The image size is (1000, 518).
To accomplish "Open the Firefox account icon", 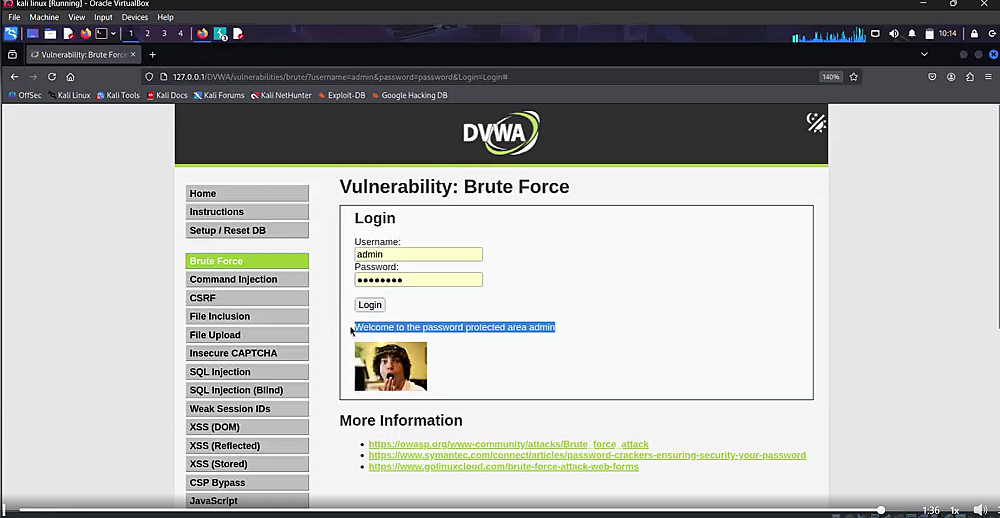I will point(951,77).
